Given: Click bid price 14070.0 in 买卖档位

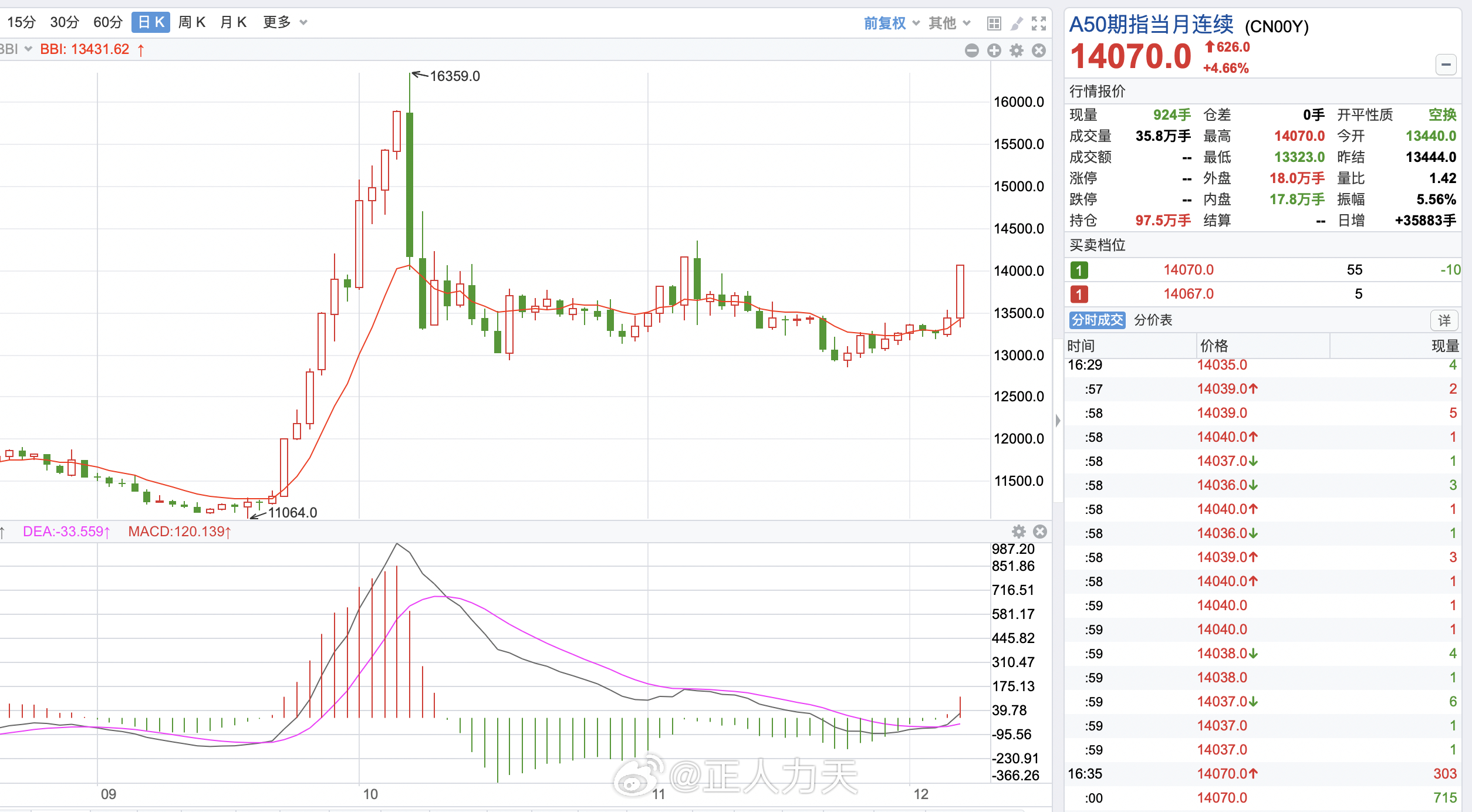Looking at the screenshot, I should [1189, 270].
